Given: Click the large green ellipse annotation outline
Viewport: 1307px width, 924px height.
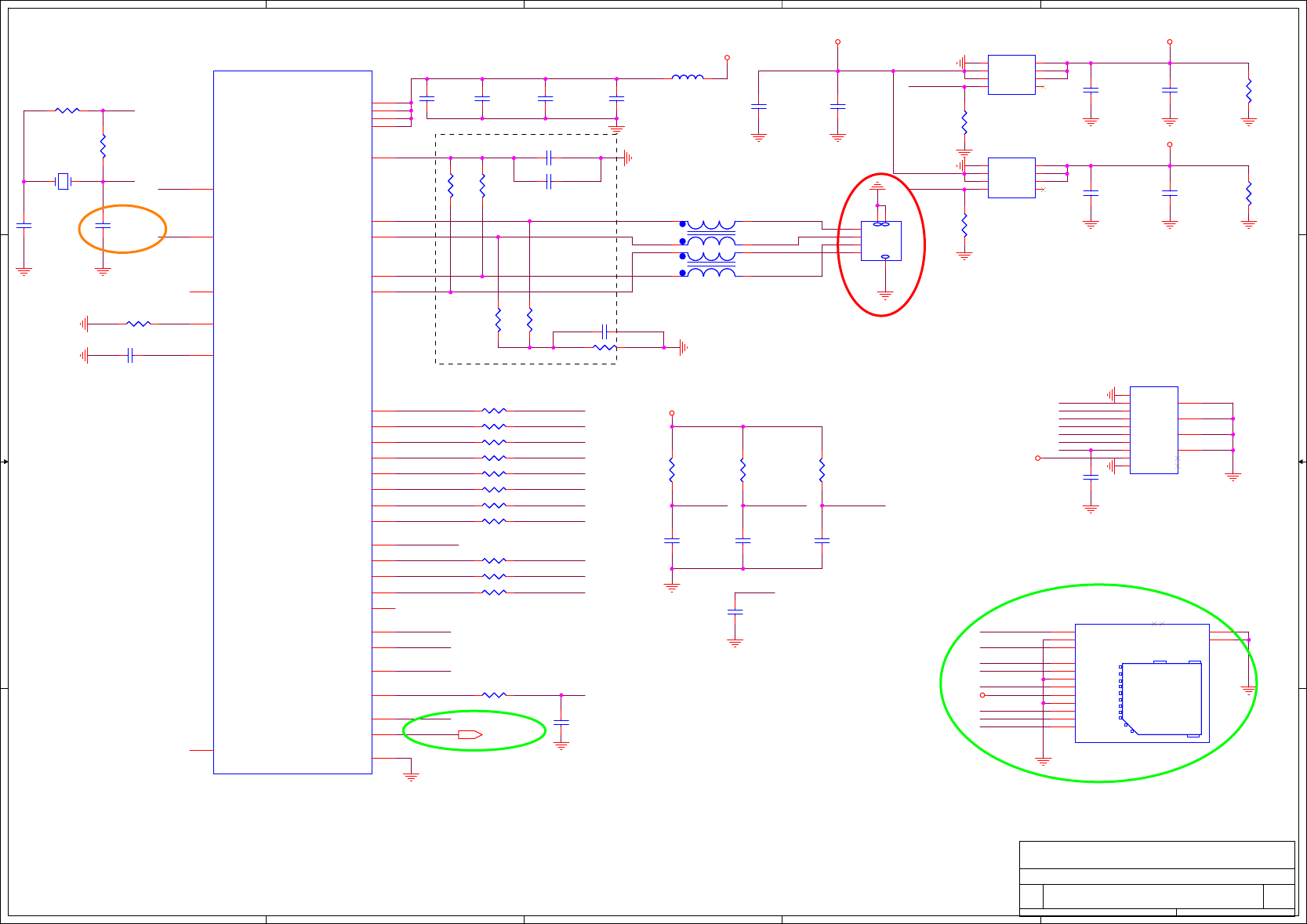Looking at the screenshot, I should 1098,683.
